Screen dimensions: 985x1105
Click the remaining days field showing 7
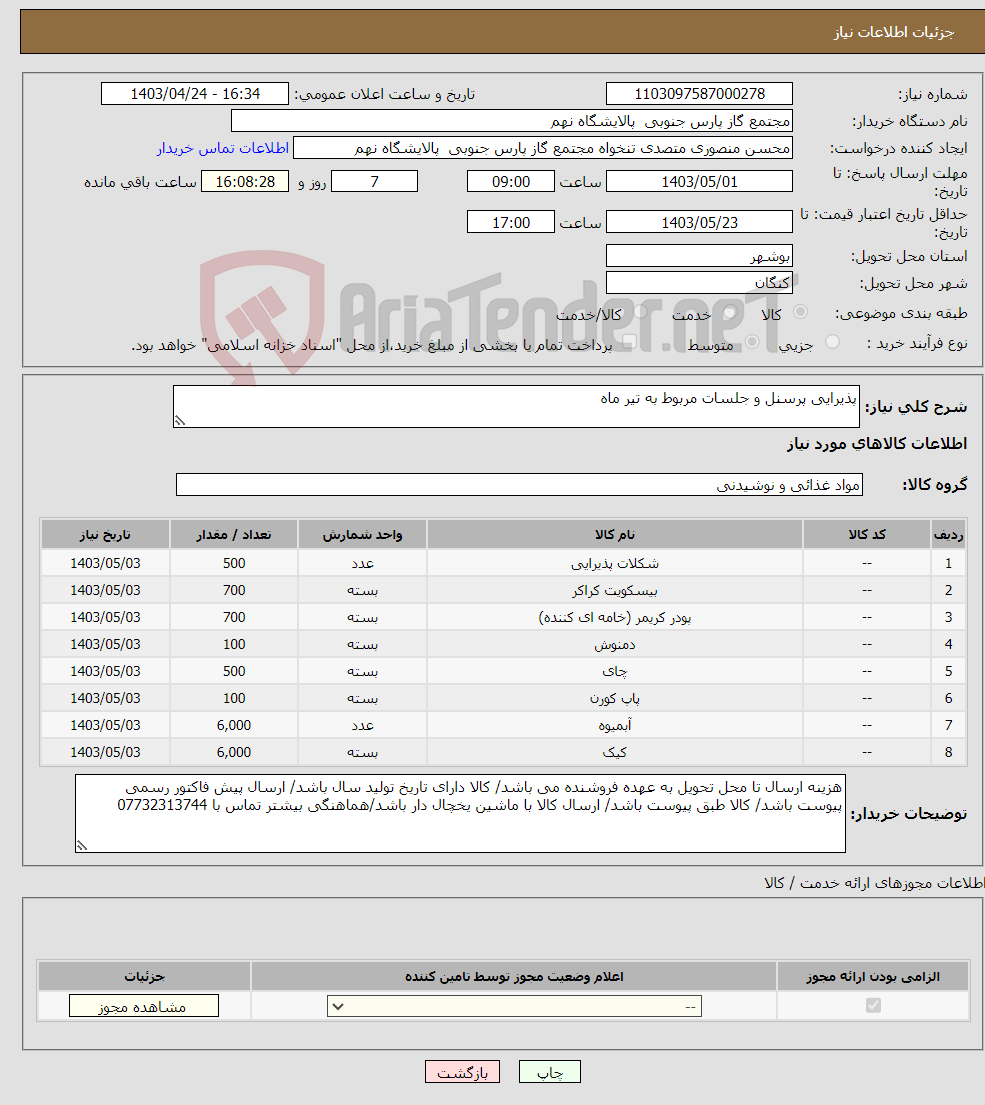tap(375, 182)
